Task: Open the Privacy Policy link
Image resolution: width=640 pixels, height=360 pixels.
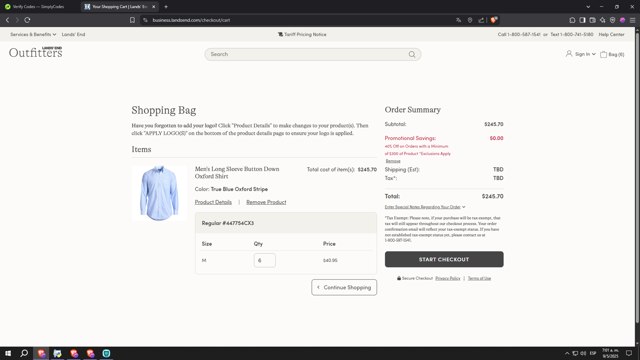Action: tap(448, 278)
